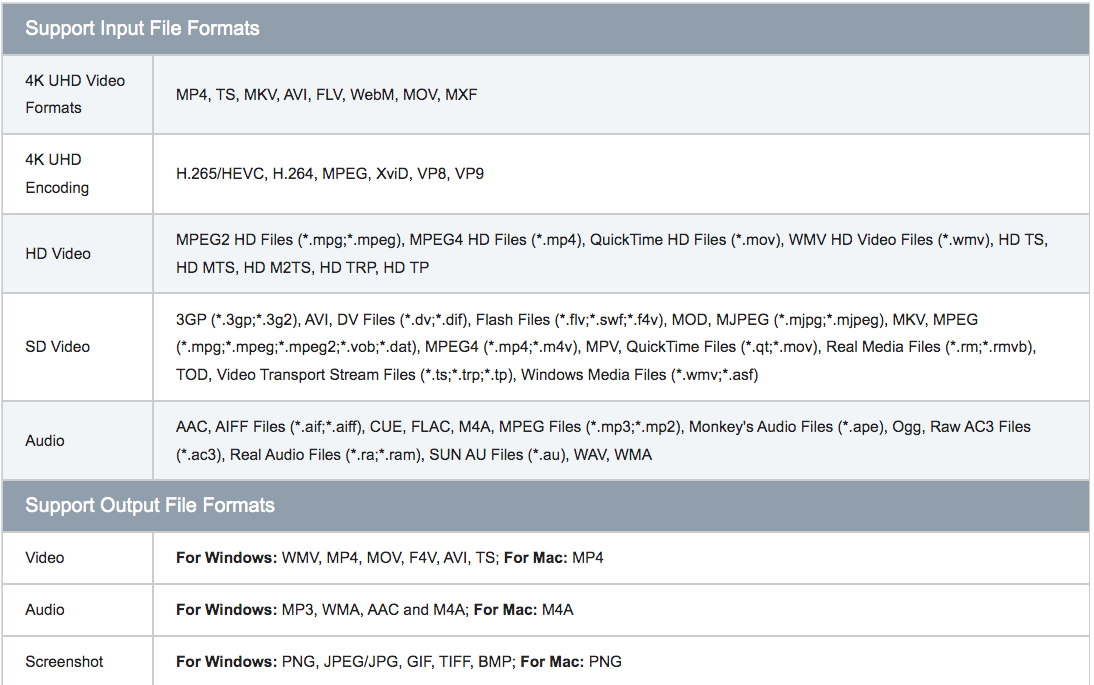
Task: Click the Video label in output formats
Action: pos(45,558)
